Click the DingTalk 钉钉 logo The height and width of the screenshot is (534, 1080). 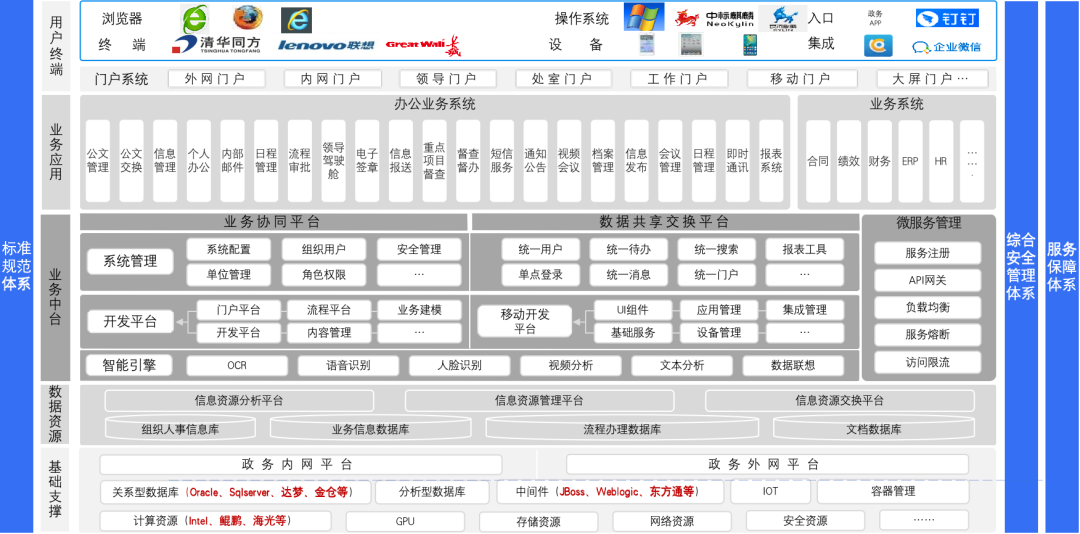pyautogui.click(x=947, y=18)
